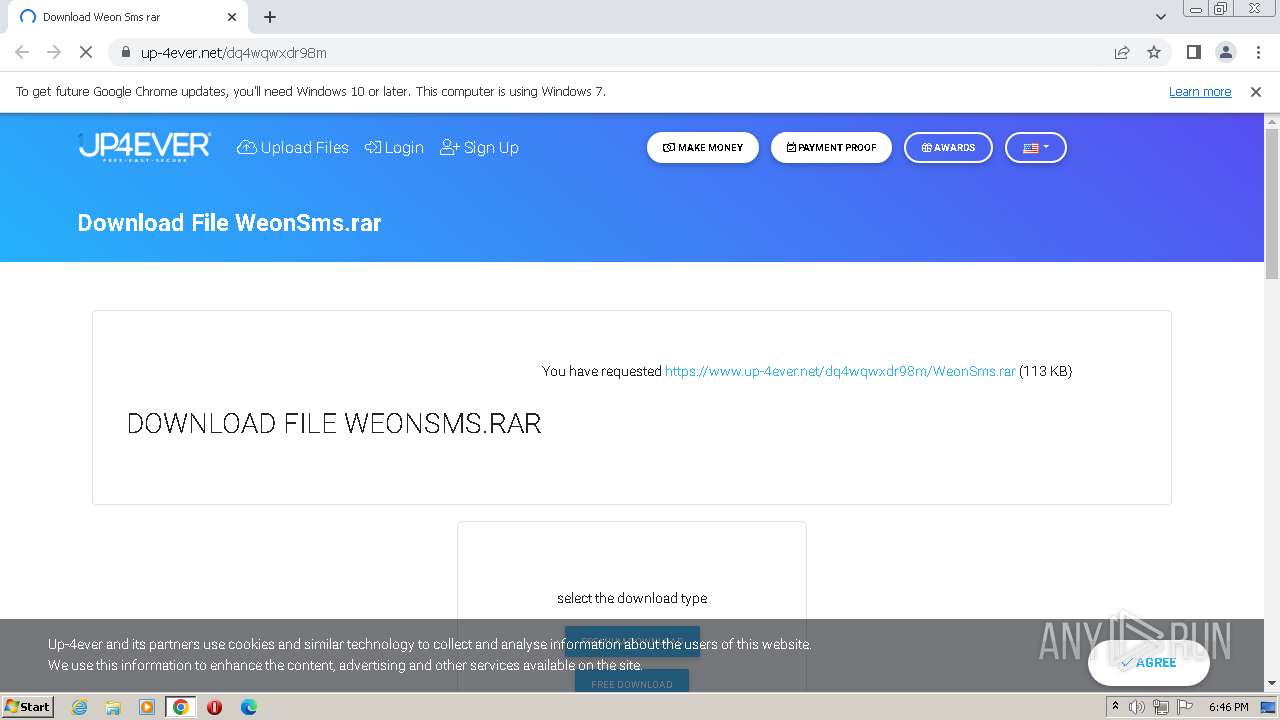
Task: Open the Upload Files page
Action: tap(293, 147)
